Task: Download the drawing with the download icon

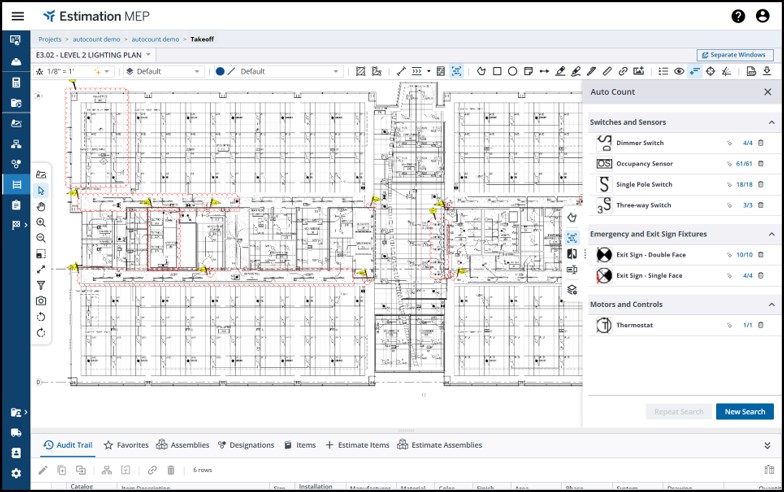Action: 767,72
